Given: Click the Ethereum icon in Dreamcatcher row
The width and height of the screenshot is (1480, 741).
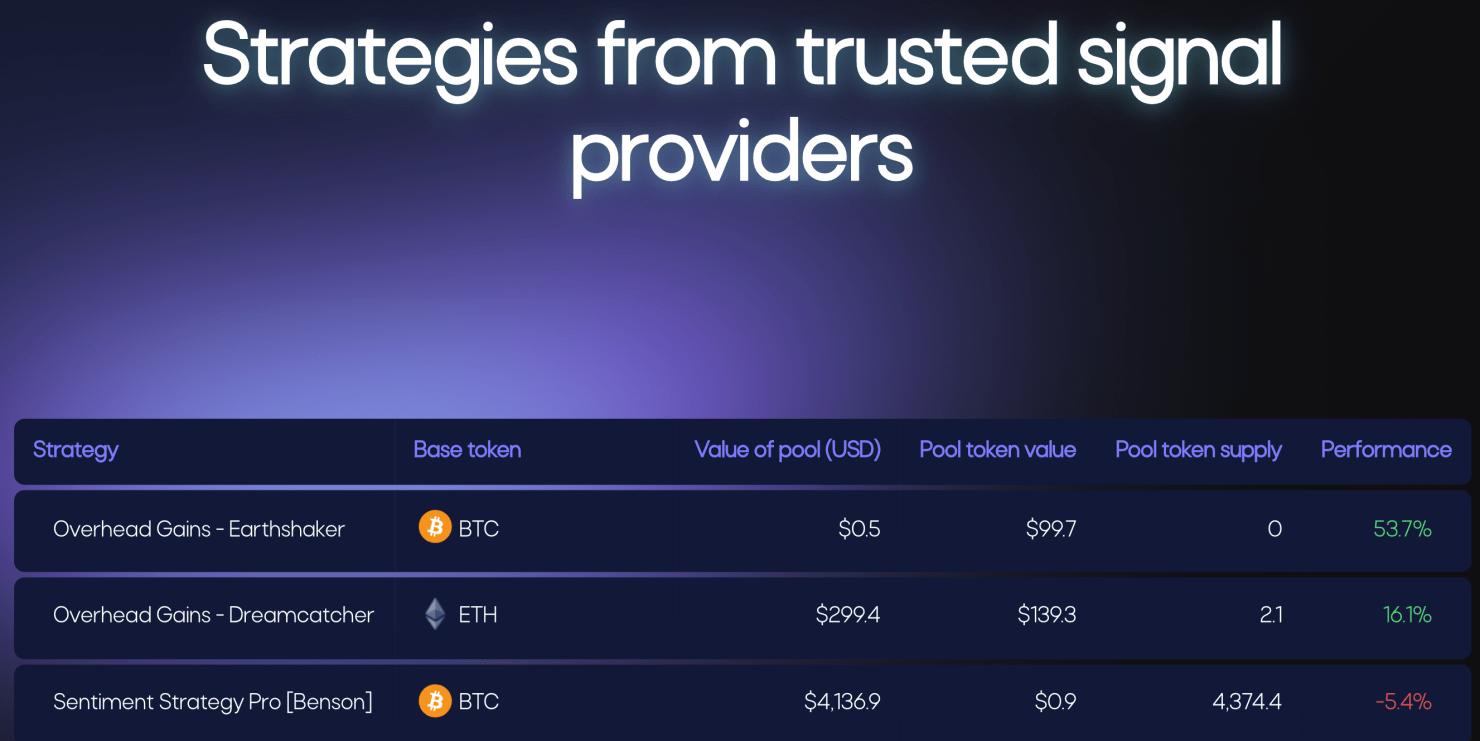Looking at the screenshot, I should (x=435, y=614).
